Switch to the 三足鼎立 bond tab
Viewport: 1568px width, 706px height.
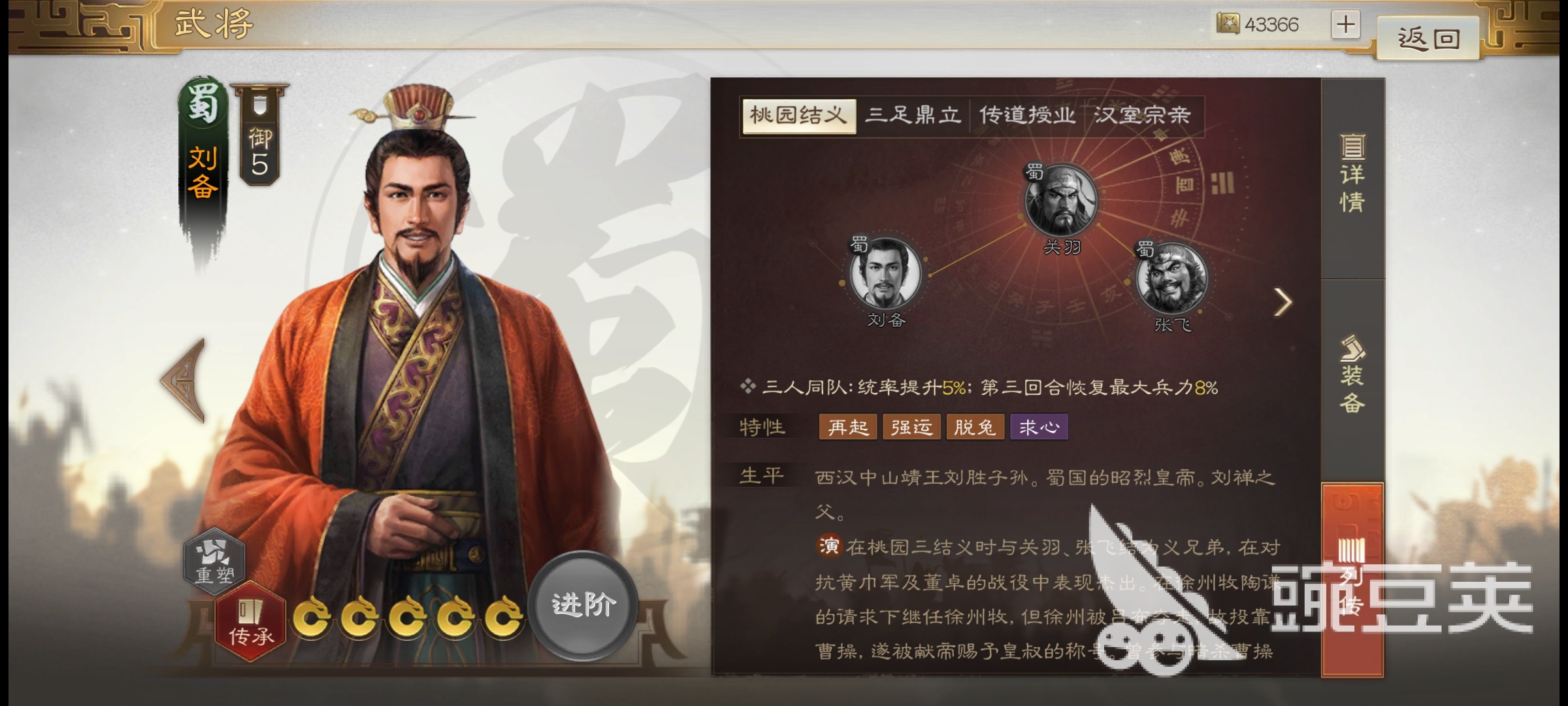pyautogui.click(x=913, y=116)
